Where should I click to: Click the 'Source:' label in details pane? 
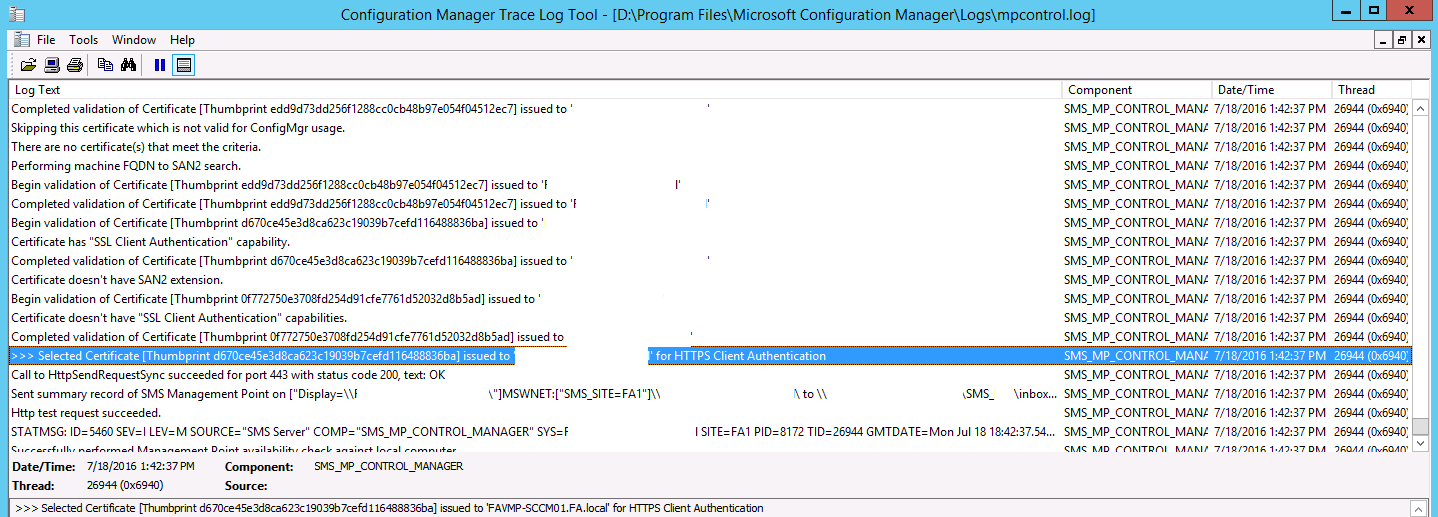click(x=246, y=486)
